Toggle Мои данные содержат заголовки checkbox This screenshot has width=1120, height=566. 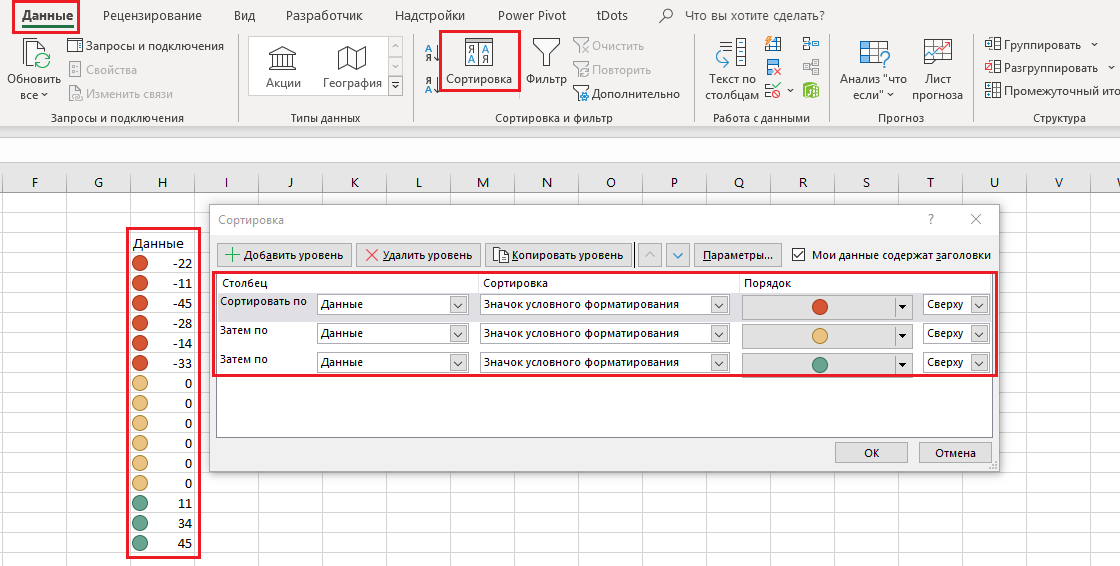click(x=799, y=254)
